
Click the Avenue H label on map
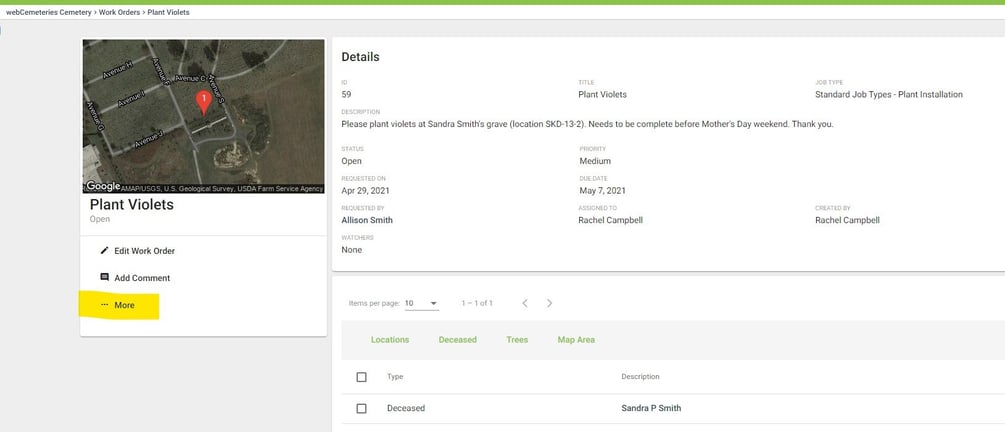(x=118, y=70)
